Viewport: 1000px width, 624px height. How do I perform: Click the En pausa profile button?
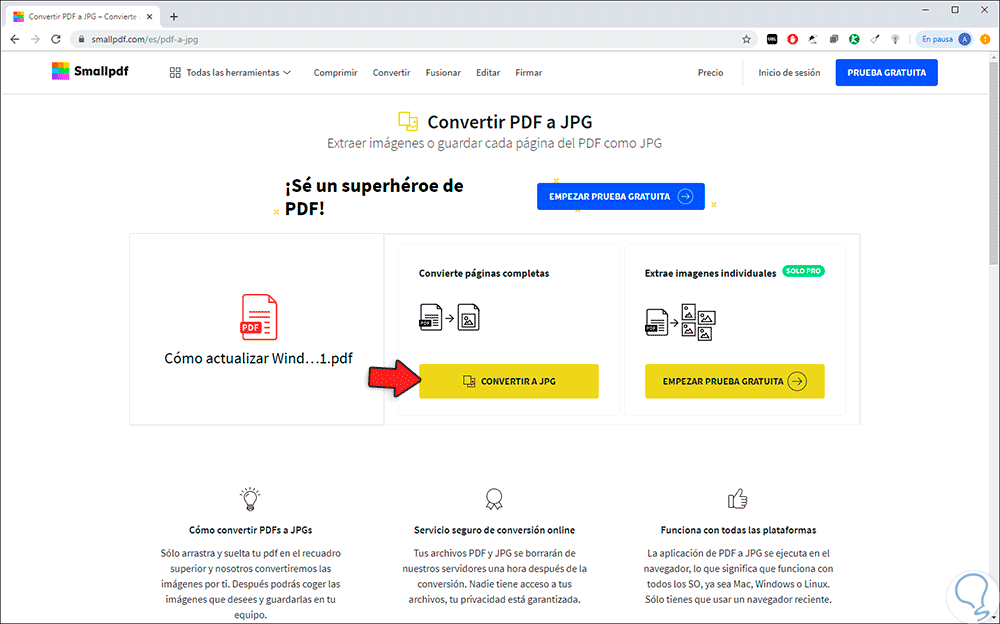(946, 39)
